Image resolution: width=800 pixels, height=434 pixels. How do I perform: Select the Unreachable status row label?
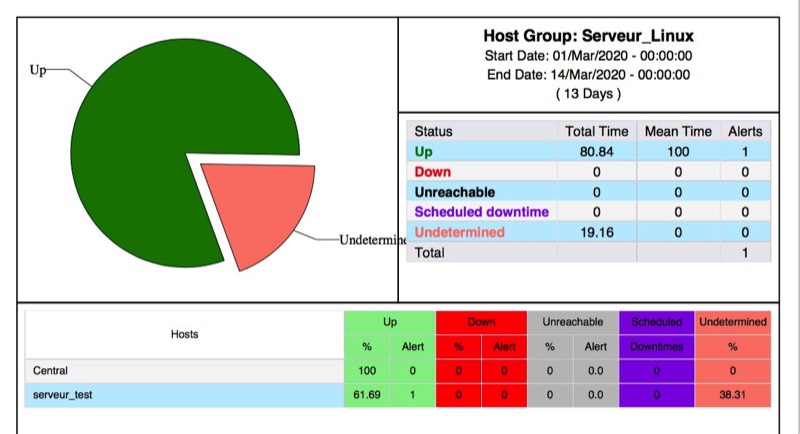coord(454,192)
